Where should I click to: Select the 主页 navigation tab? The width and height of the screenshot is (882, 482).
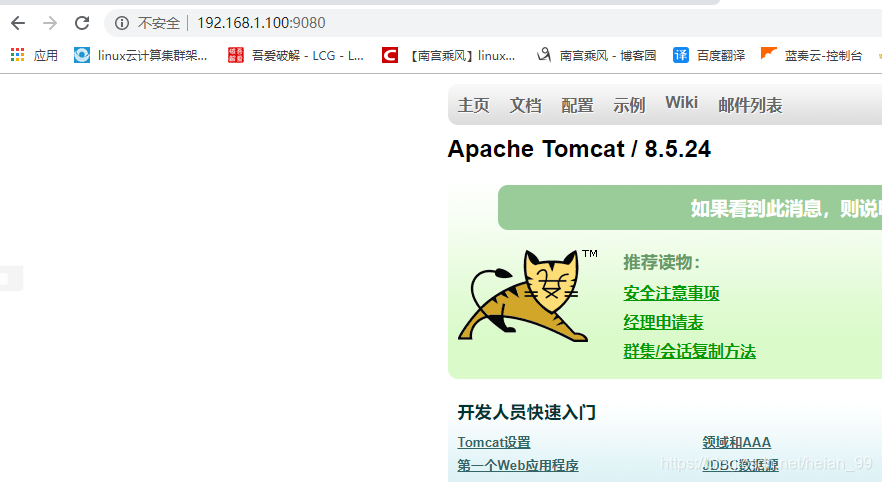coord(474,105)
